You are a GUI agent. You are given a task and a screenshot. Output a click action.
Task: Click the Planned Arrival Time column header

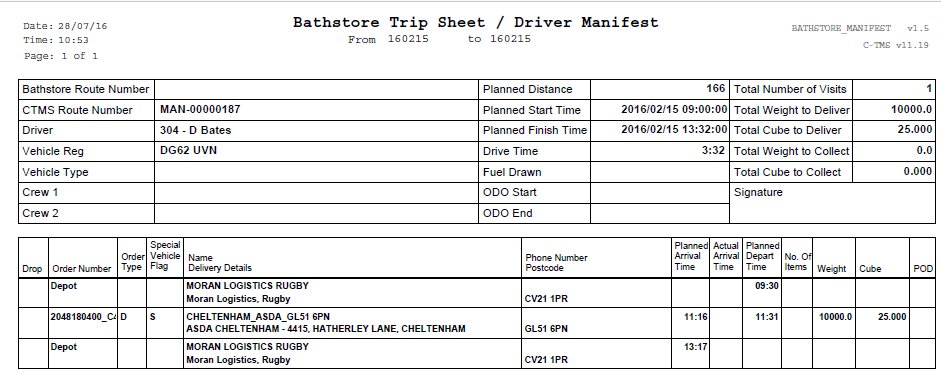[x=691, y=257]
